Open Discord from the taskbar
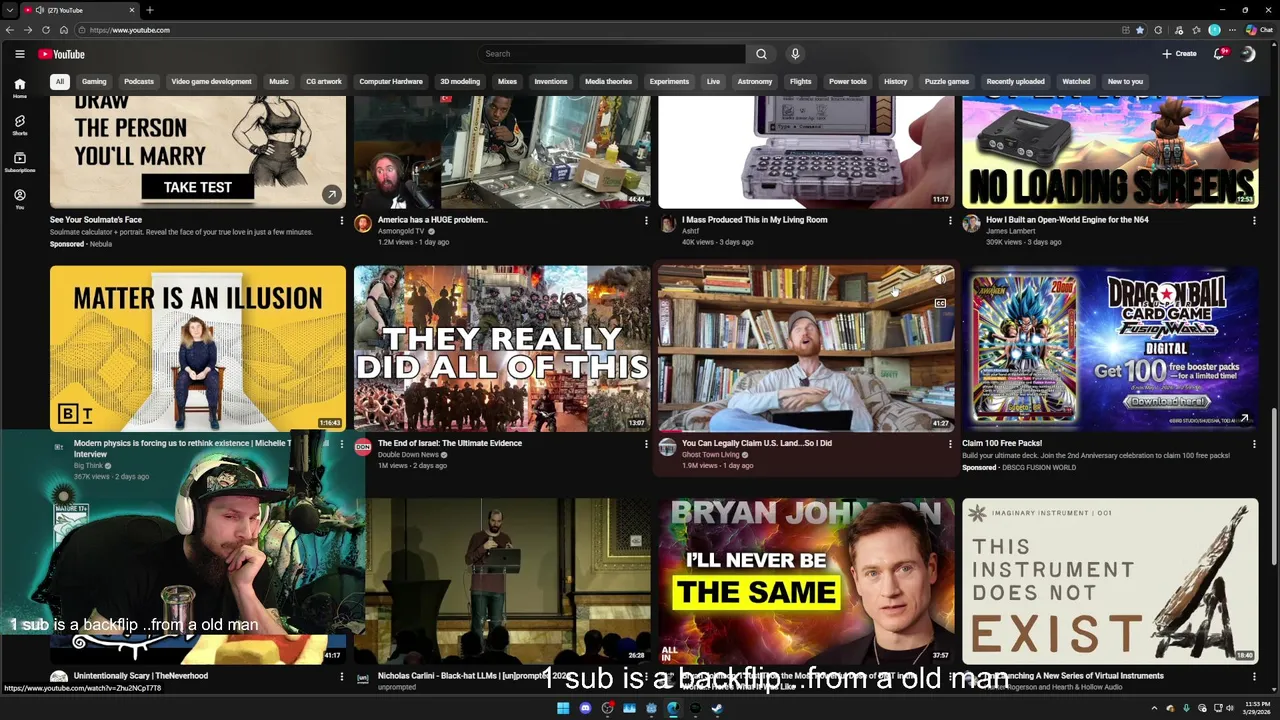 (x=585, y=708)
